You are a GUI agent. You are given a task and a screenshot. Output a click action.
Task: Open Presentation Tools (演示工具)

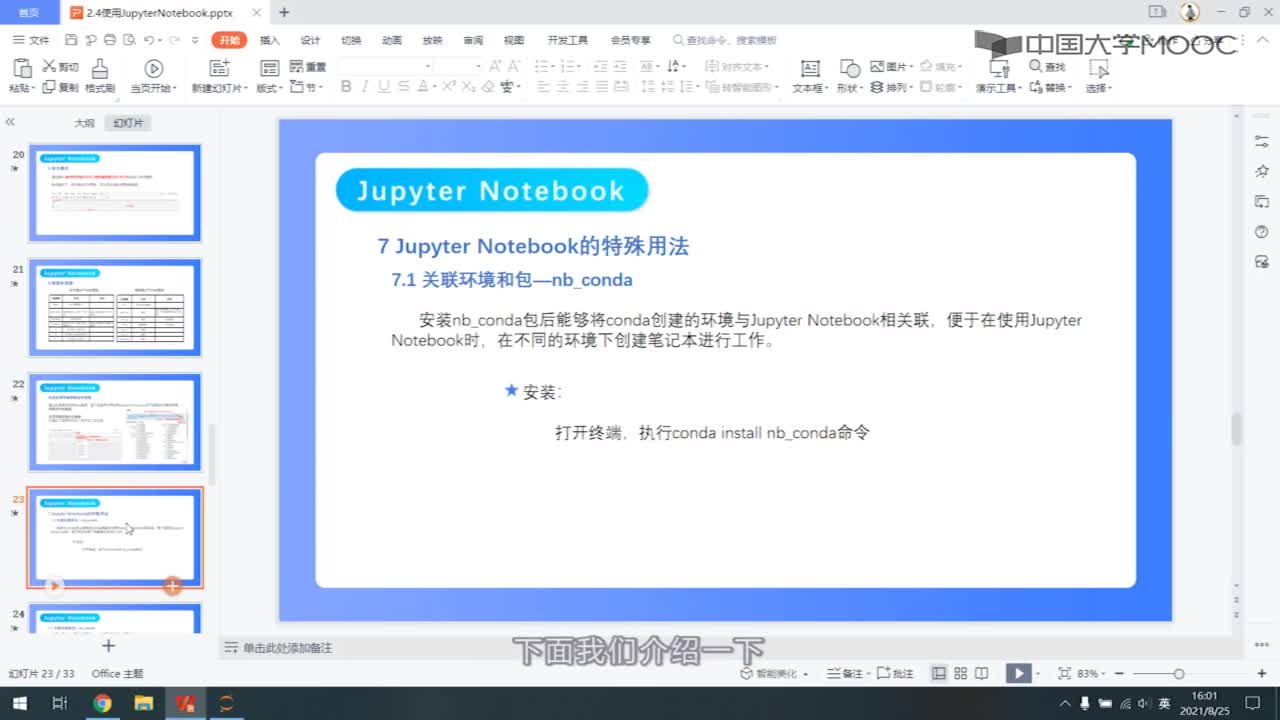click(x=997, y=75)
